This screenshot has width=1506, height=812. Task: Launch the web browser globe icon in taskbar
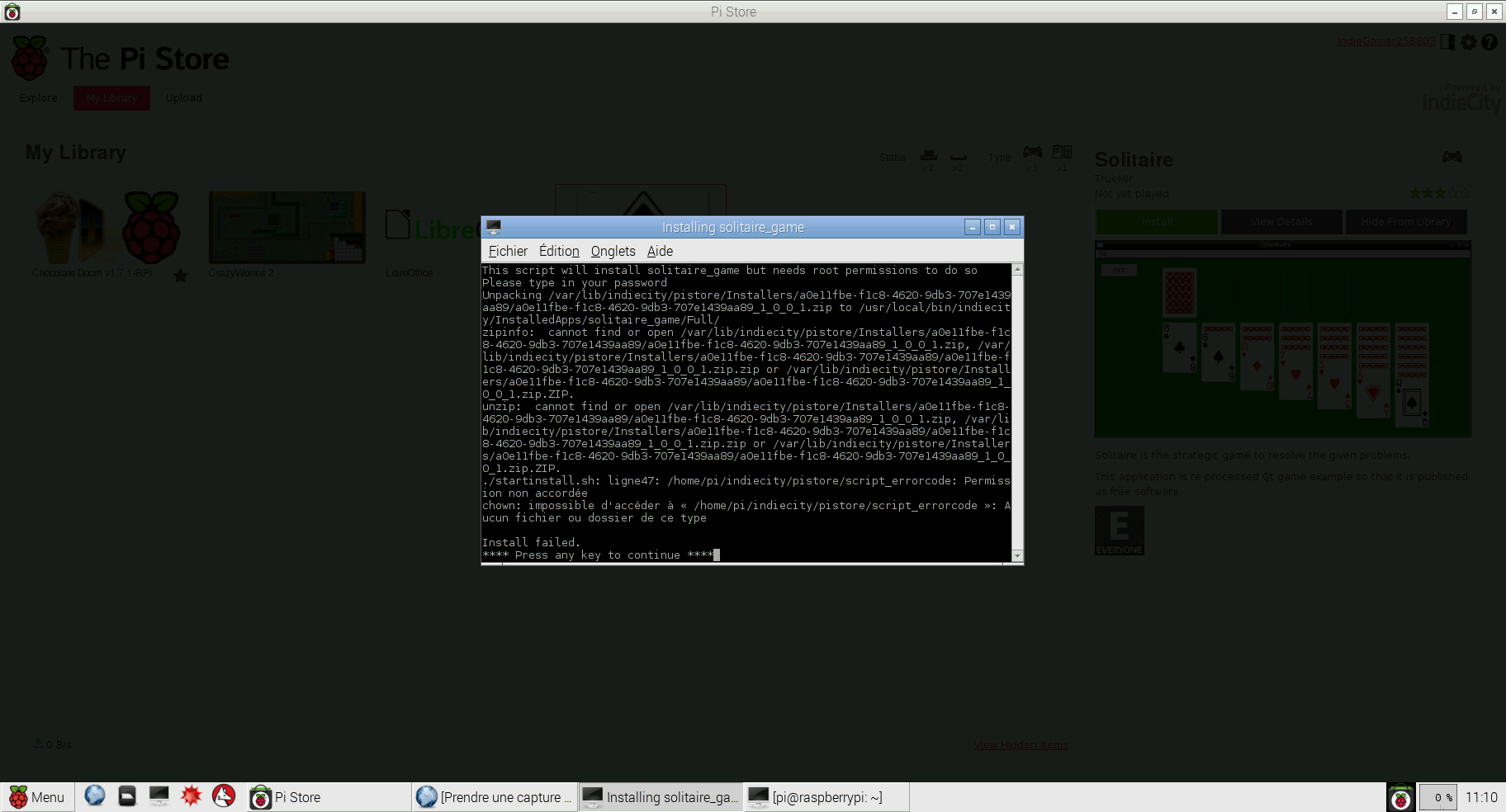tap(95, 795)
